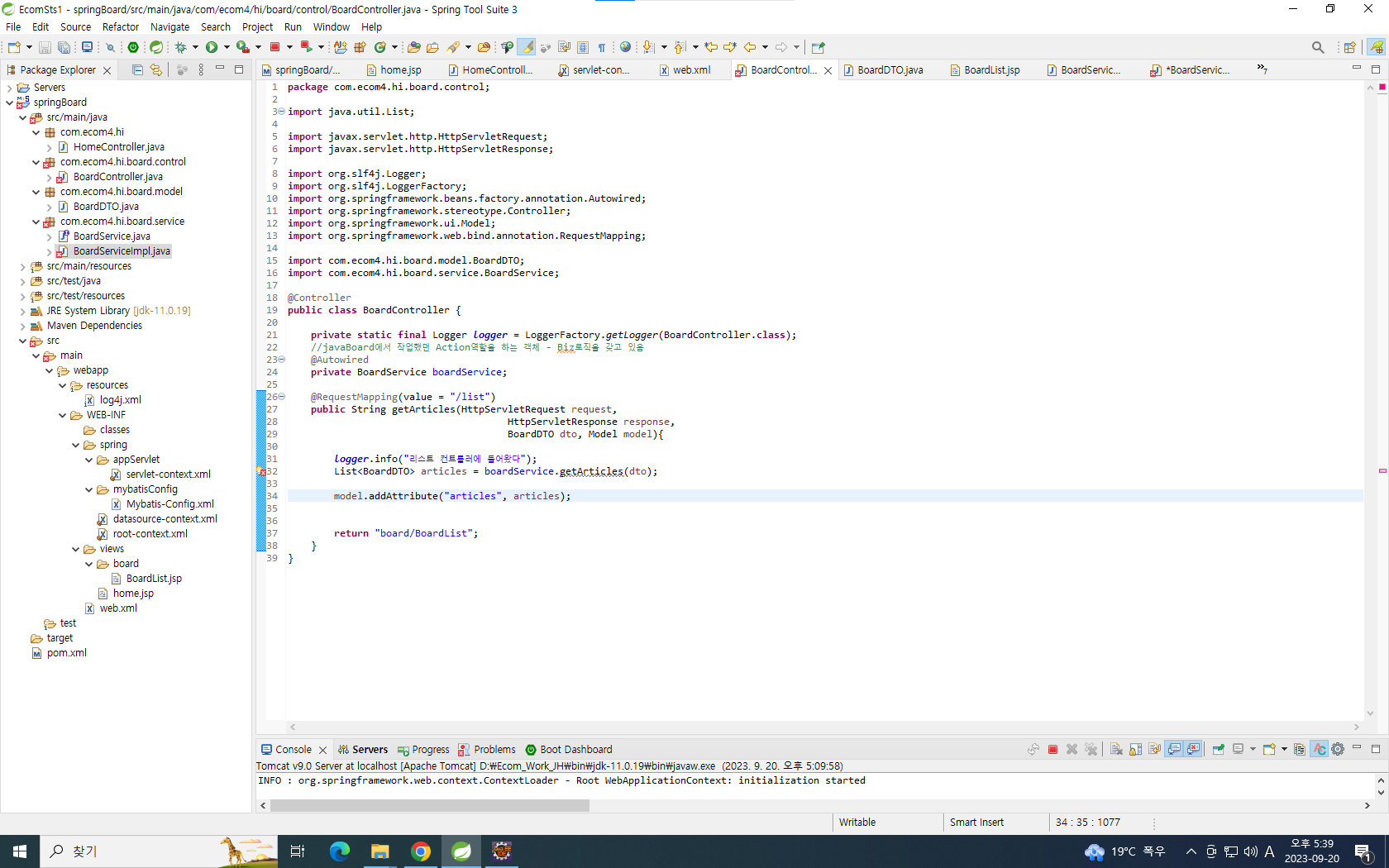Click the Show Whitespace Characters pilcrow icon
This screenshot has width=1389, height=868.
point(602,47)
